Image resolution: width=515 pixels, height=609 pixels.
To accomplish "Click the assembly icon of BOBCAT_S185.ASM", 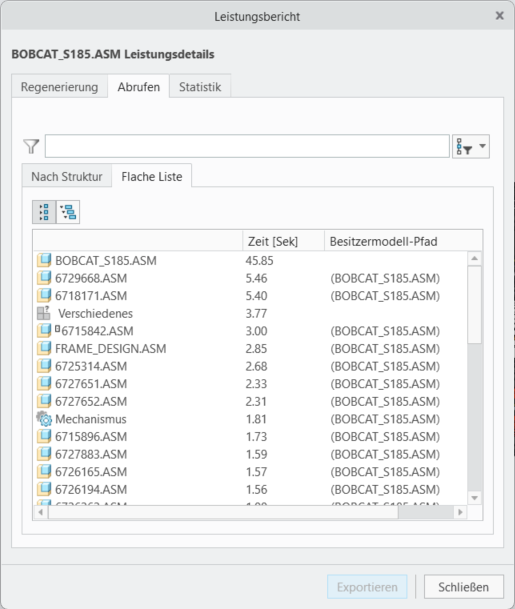I will click(x=44, y=260).
